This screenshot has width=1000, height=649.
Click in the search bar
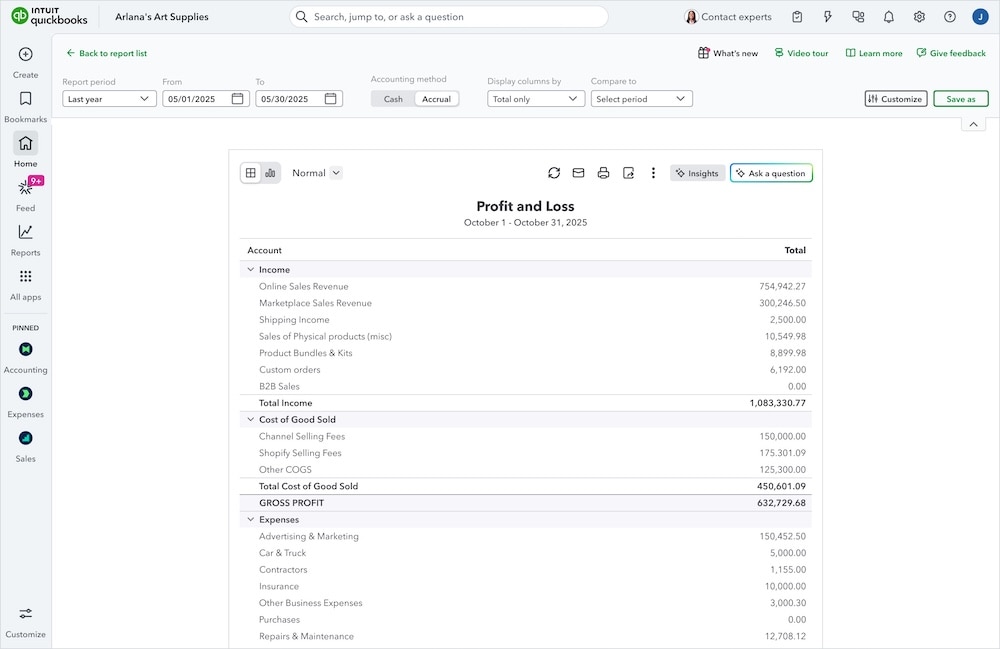450,16
